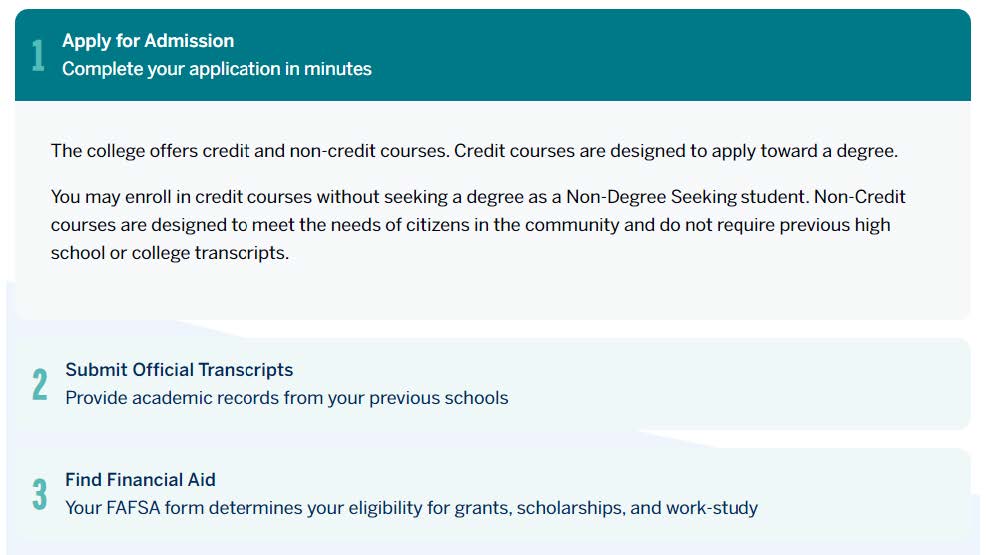The width and height of the screenshot is (986, 555).
Task: Select "Provide academic records from your previous schools"
Action: 286,398
